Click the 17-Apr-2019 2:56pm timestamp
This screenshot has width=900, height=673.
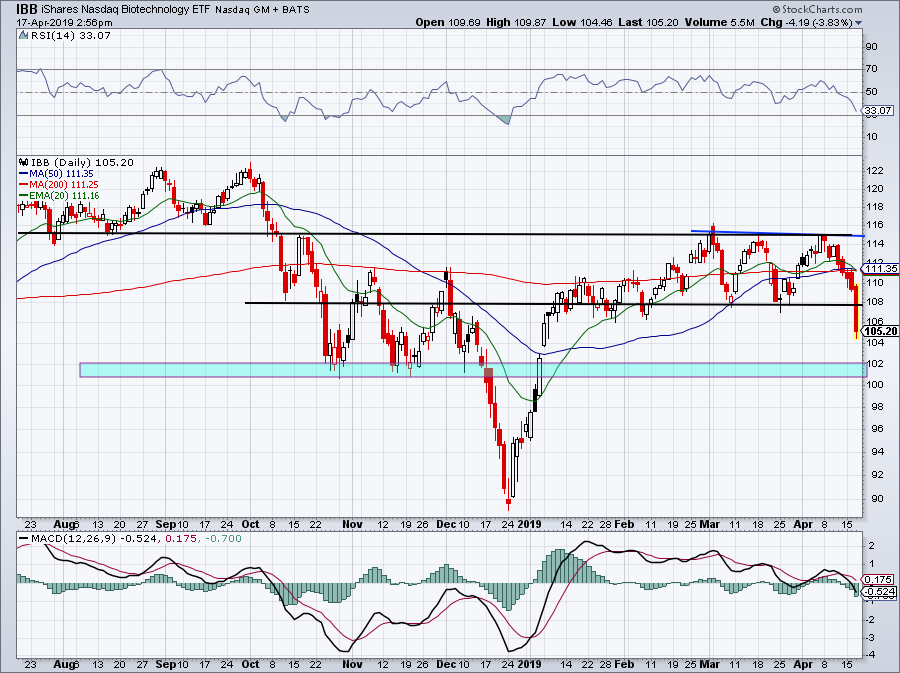tap(64, 23)
